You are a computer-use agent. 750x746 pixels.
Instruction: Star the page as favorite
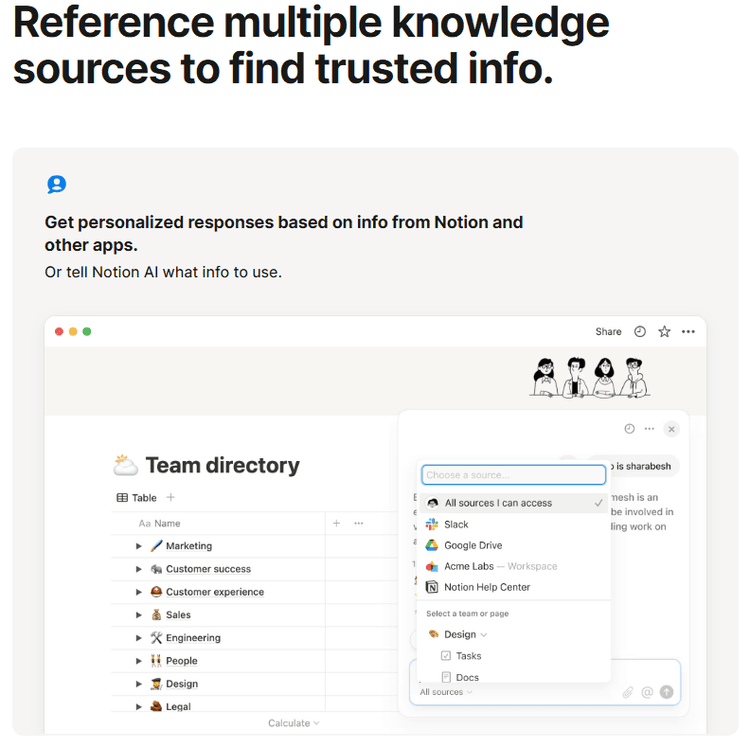point(664,332)
